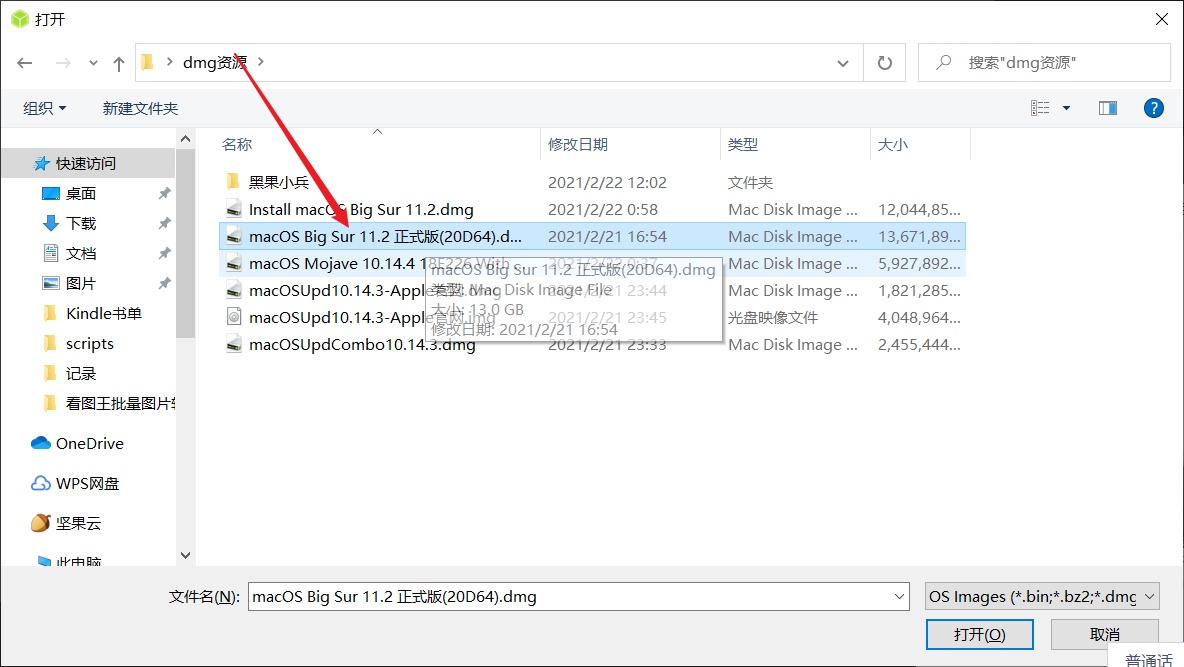Open the view options dropdown arrow
1184x667 pixels.
coord(1066,108)
